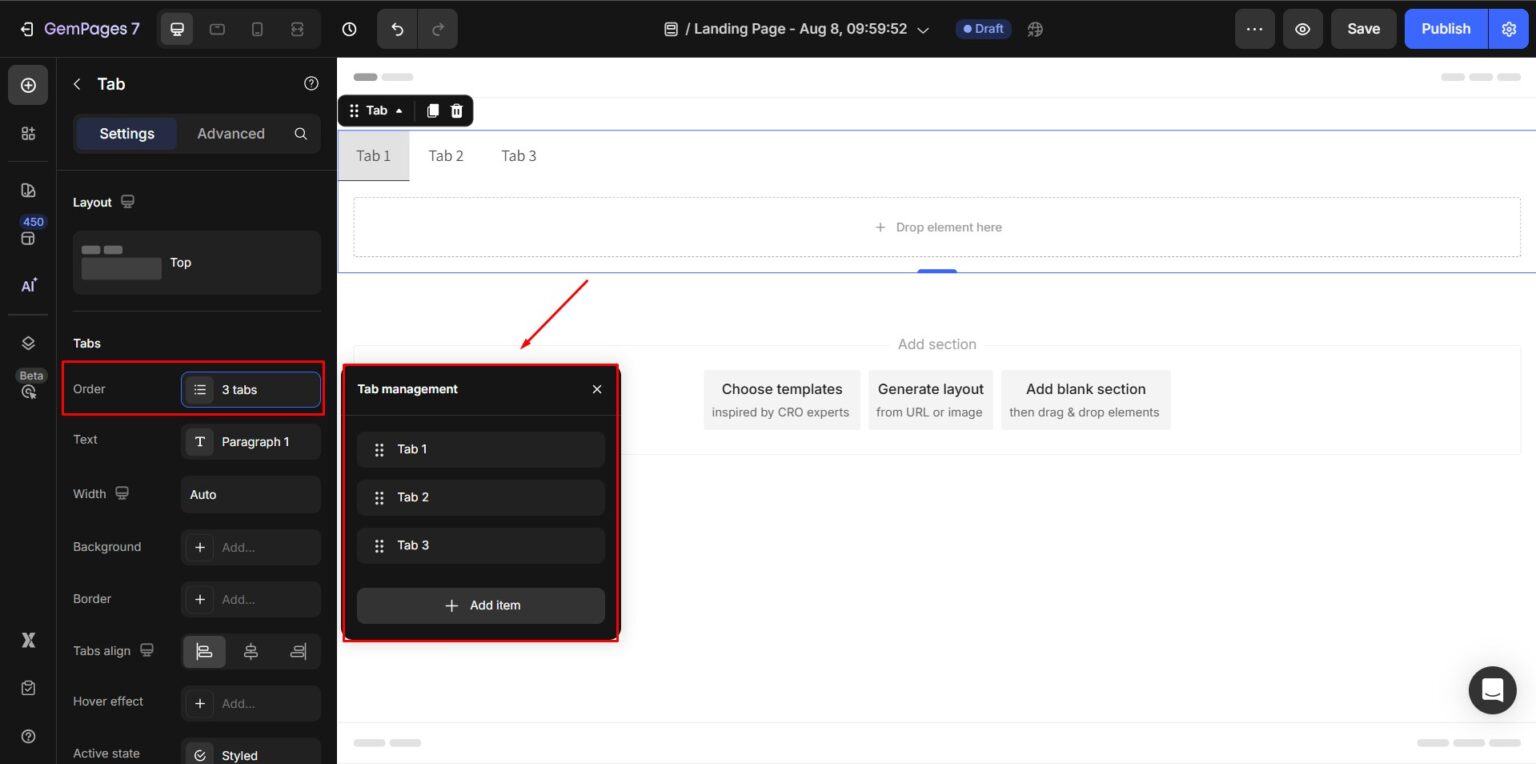The width and height of the screenshot is (1536, 764).
Task: Select left Tabs align option
Action: (204, 651)
